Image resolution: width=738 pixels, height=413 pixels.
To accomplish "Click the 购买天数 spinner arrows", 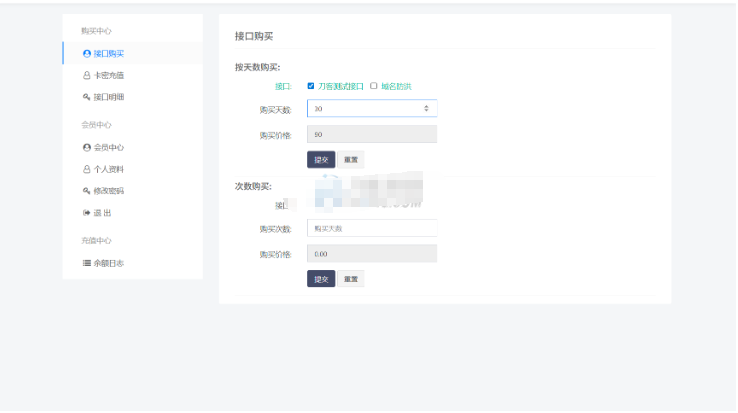I will pyautogui.click(x=426, y=108).
